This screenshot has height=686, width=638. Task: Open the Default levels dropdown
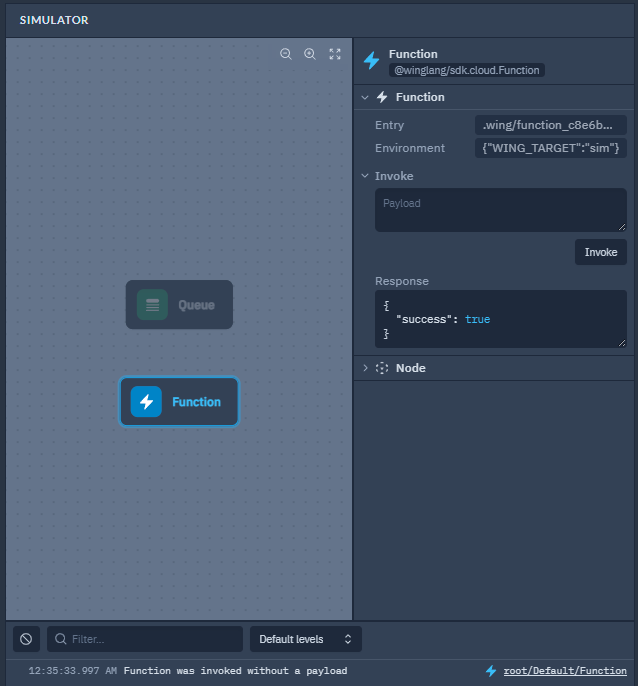[x=305, y=639]
